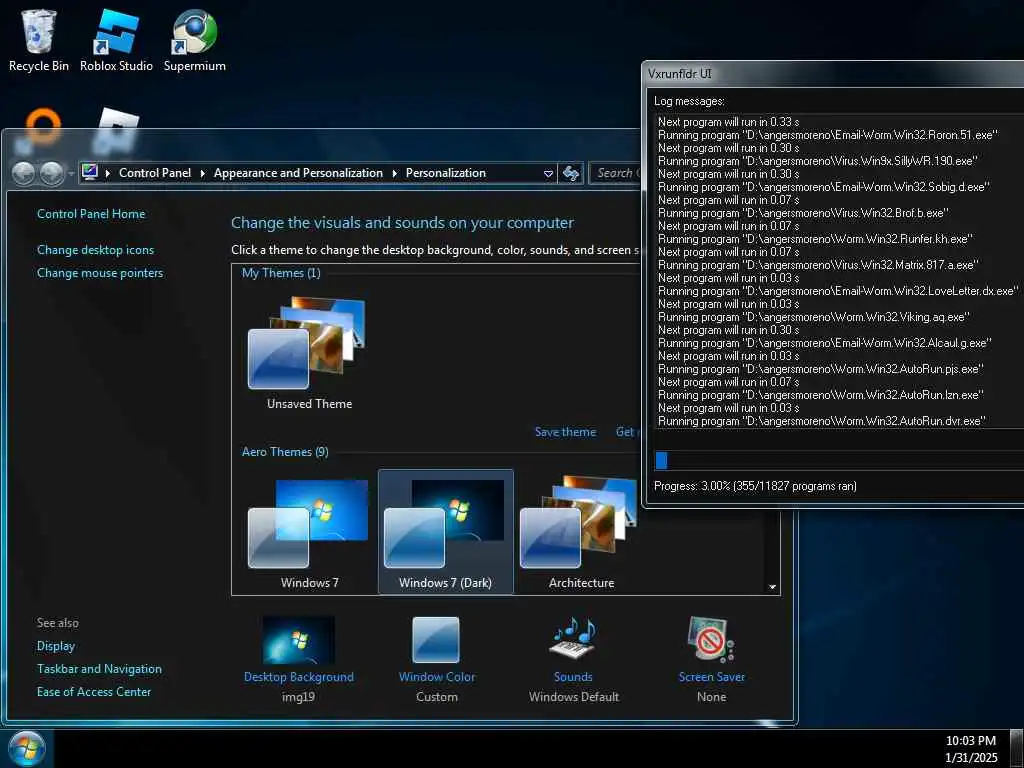
Task: Click the Save theme link
Action: [565, 432]
